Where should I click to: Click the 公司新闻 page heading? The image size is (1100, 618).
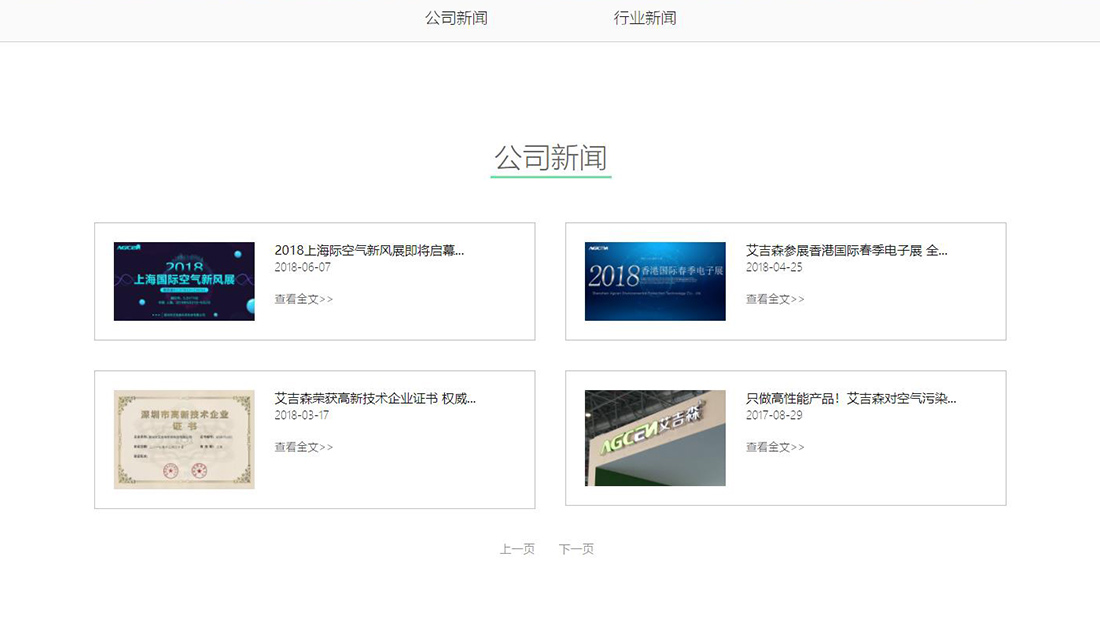point(551,157)
